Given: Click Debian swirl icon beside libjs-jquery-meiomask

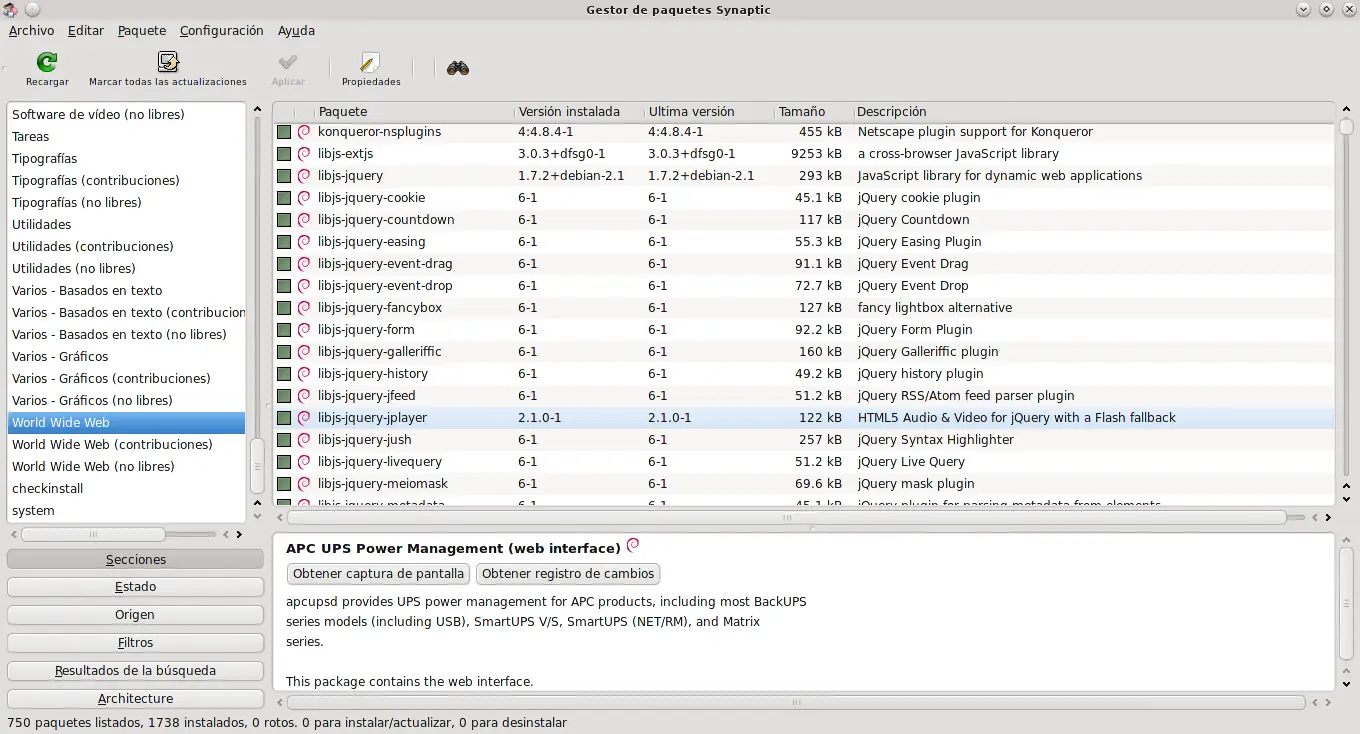Looking at the screenshot, I should (x=304, y=483).
